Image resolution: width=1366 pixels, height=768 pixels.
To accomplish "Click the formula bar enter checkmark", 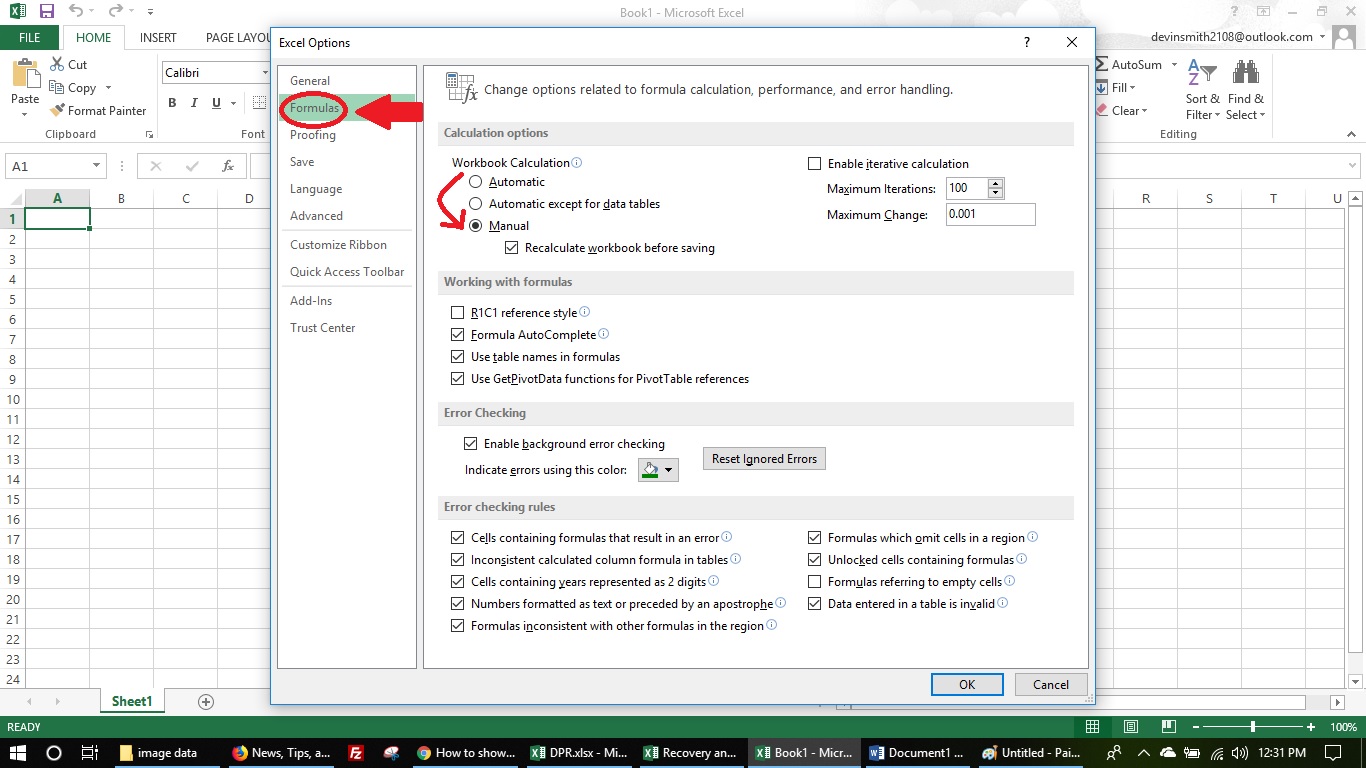I will [192, 166].
